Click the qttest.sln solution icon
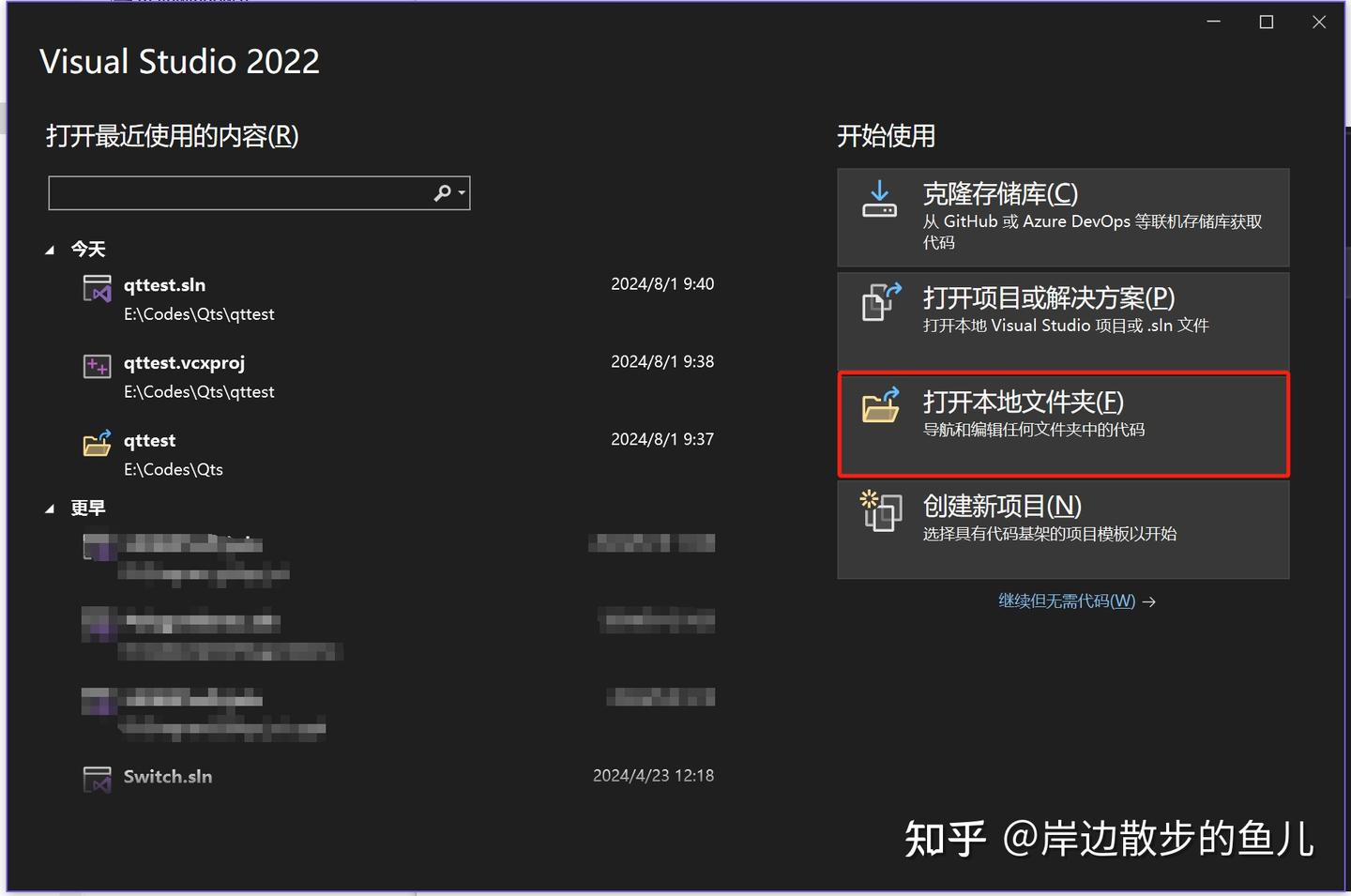Image resolution: width=1351 pixels, height=896 pixels. [x=97, y=289]
